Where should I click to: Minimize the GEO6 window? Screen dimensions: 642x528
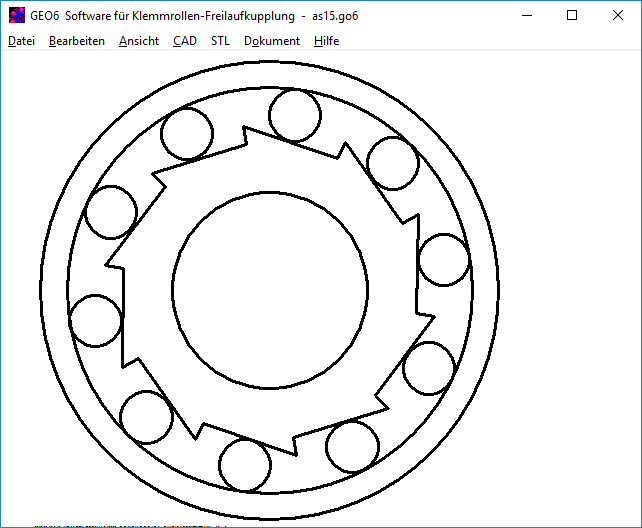pos(526,15)
